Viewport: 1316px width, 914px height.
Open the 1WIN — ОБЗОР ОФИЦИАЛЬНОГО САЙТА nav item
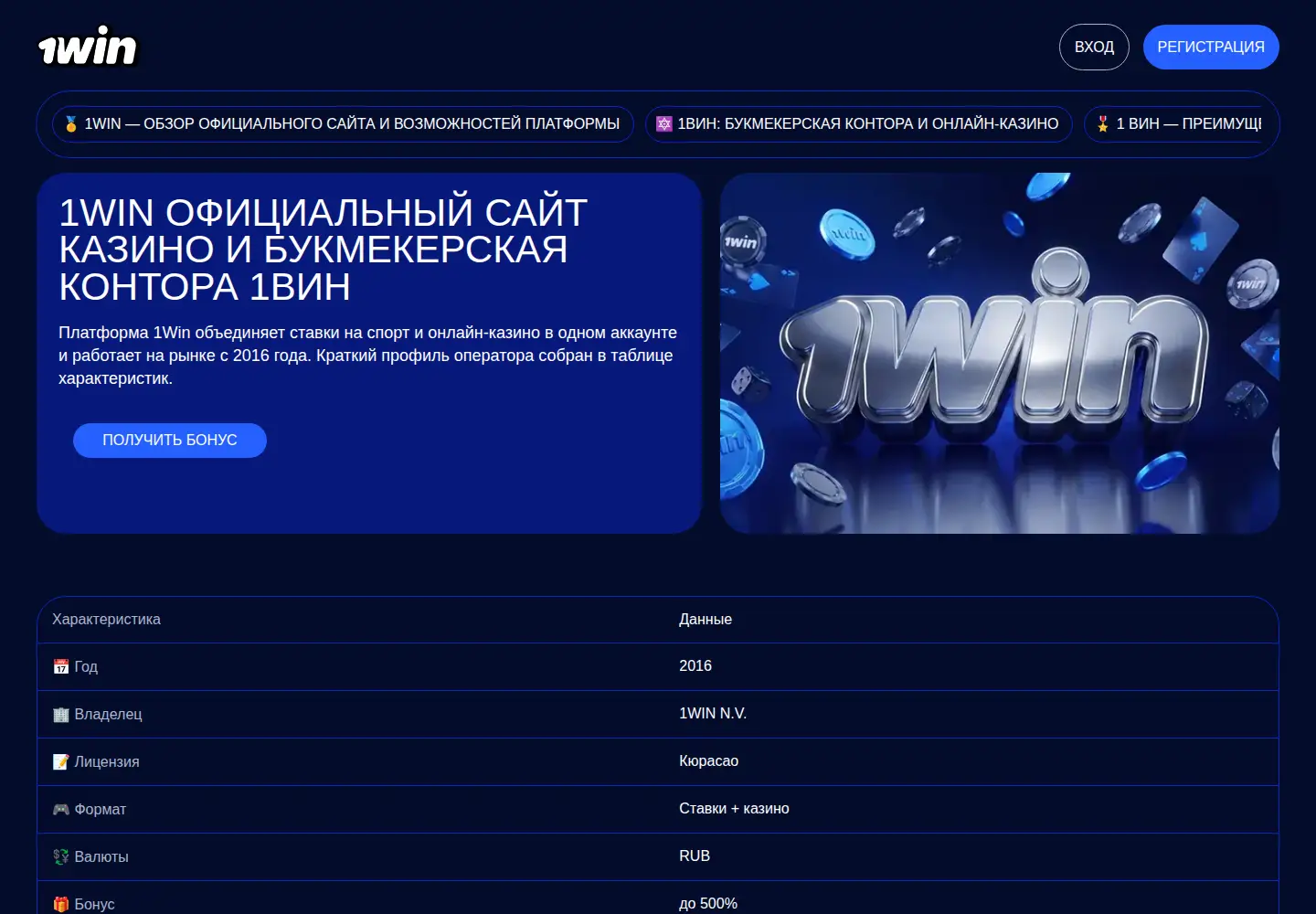tap(344, 123)
